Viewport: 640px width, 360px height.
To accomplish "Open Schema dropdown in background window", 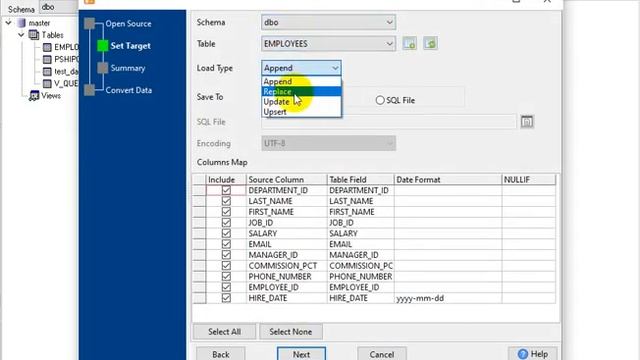I will [59, 7].
